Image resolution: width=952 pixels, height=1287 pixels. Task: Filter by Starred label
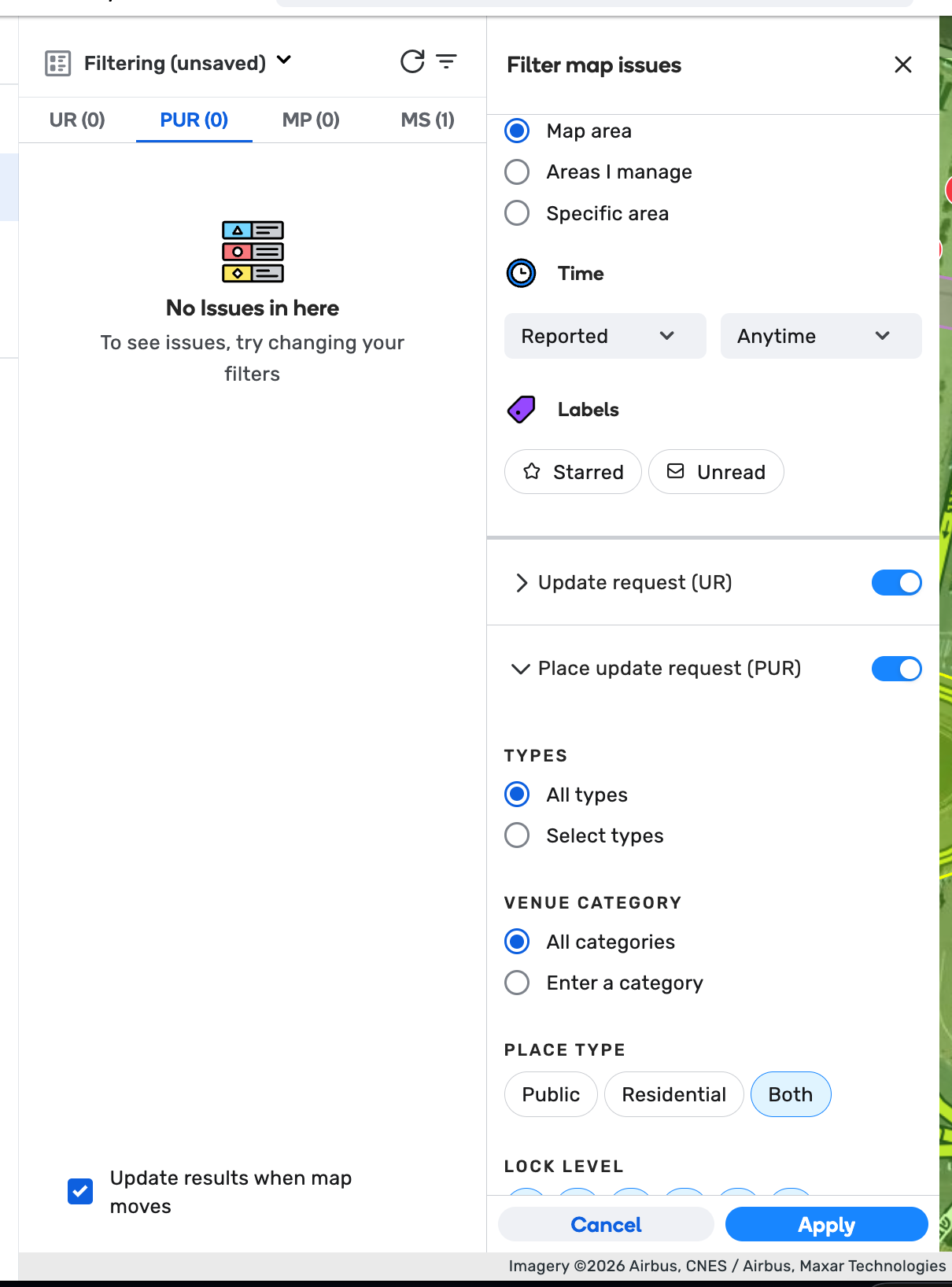point(573,472)
